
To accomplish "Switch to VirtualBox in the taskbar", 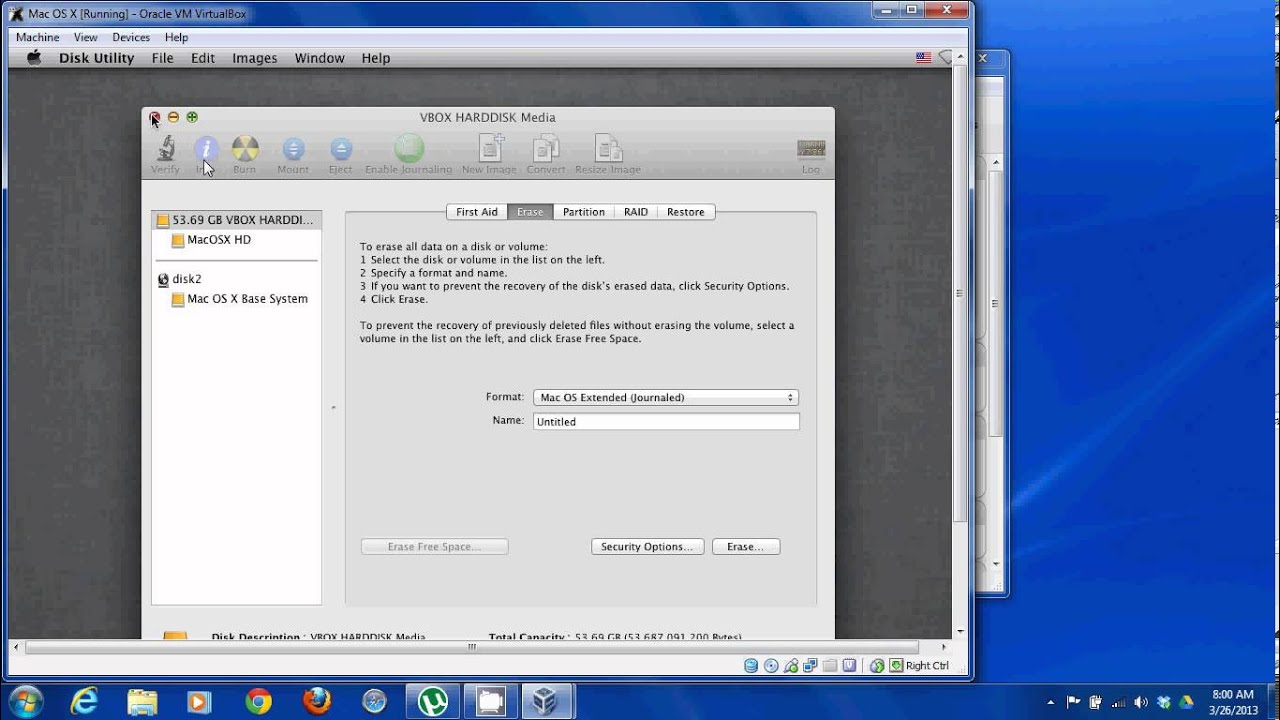I will 548,701.
